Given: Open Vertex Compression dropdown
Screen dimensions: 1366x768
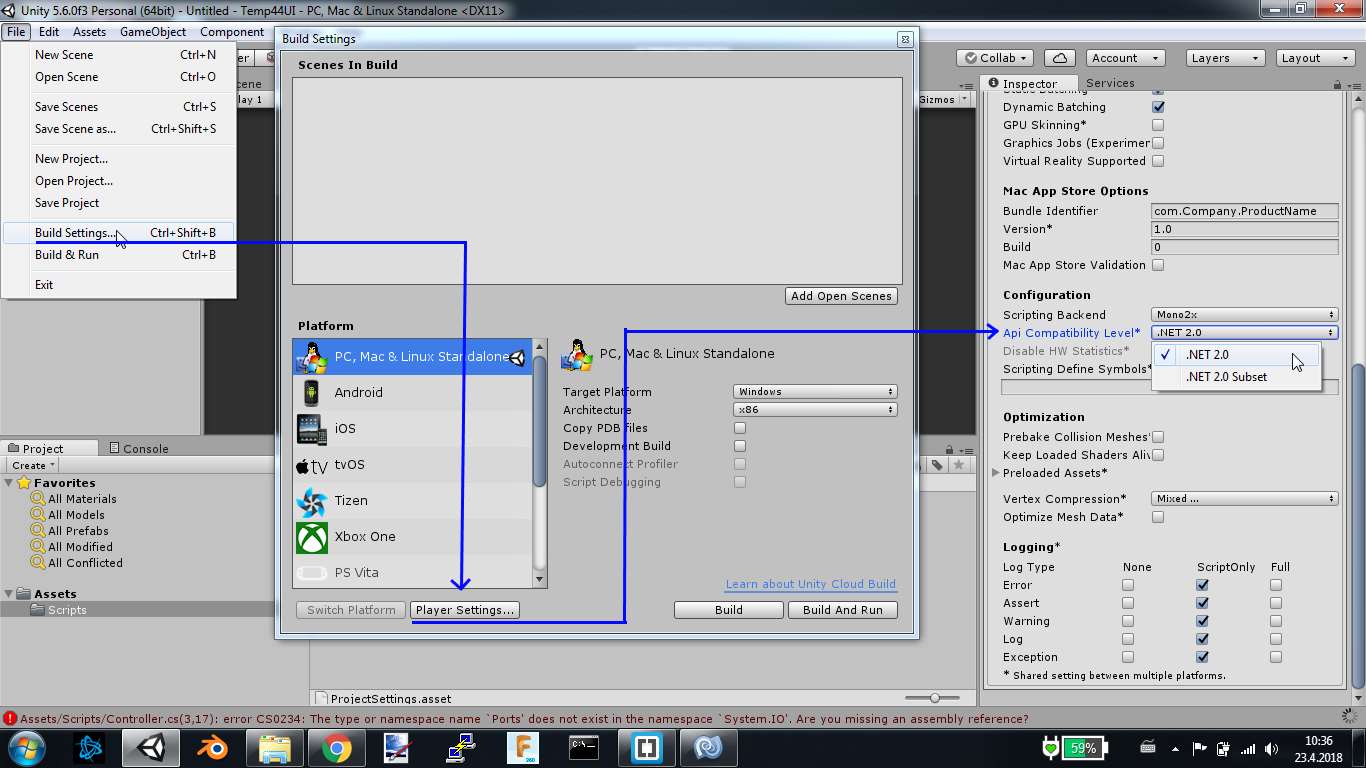Looking at the screenshot, I should coord(1245,499).
